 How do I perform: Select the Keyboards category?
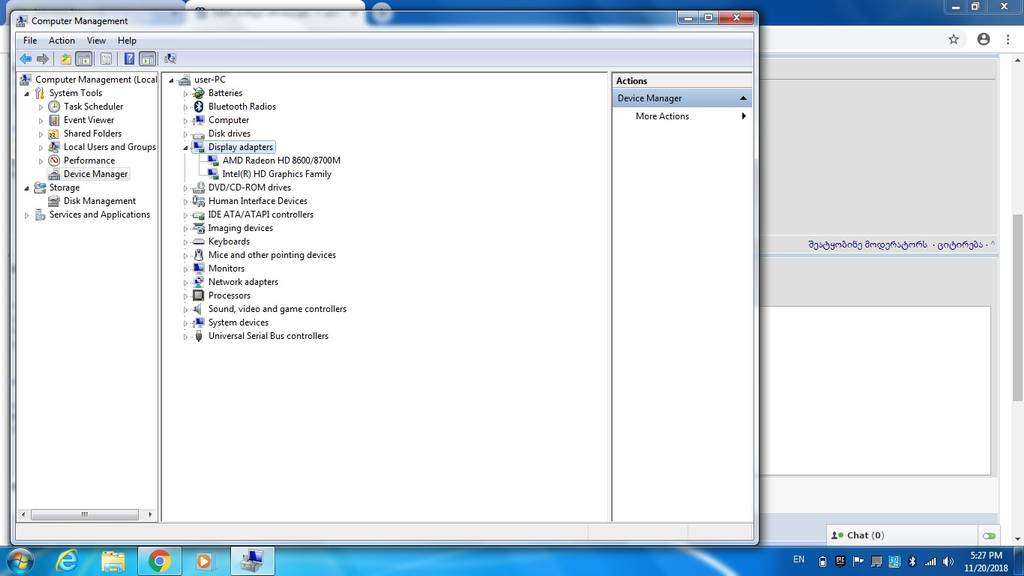(x=229, y=242)
